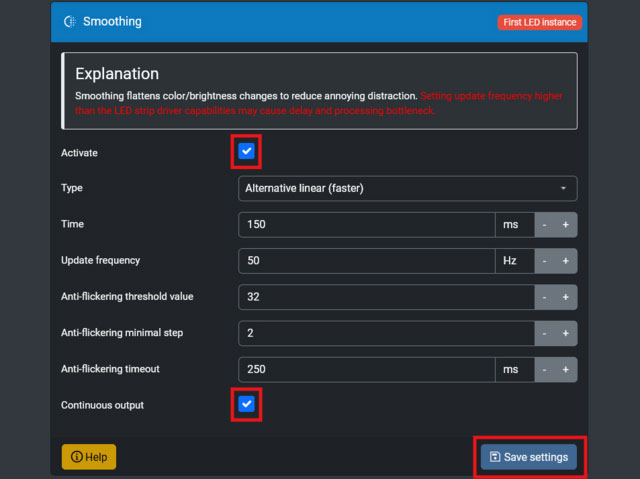Increase Update frequency with plus button

(x=566, y=261)
